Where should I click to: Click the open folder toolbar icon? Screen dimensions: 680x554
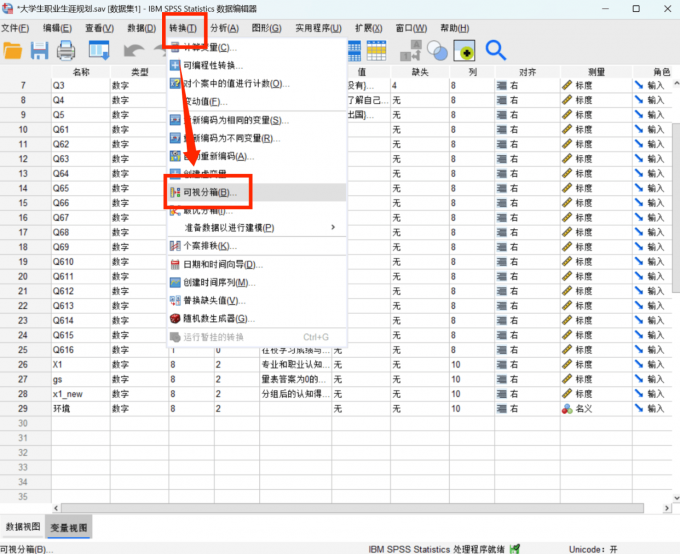13,51
